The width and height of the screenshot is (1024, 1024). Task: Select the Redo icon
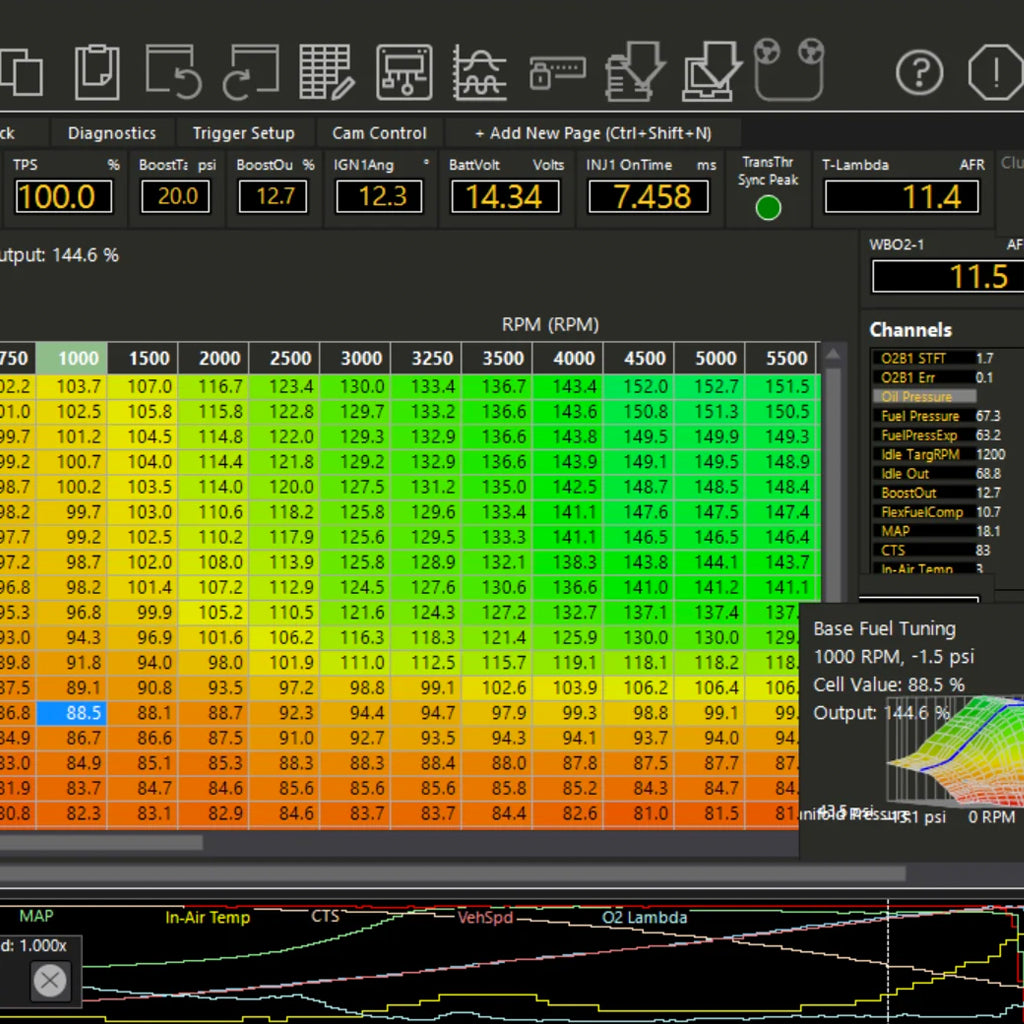tap(251, 72)
